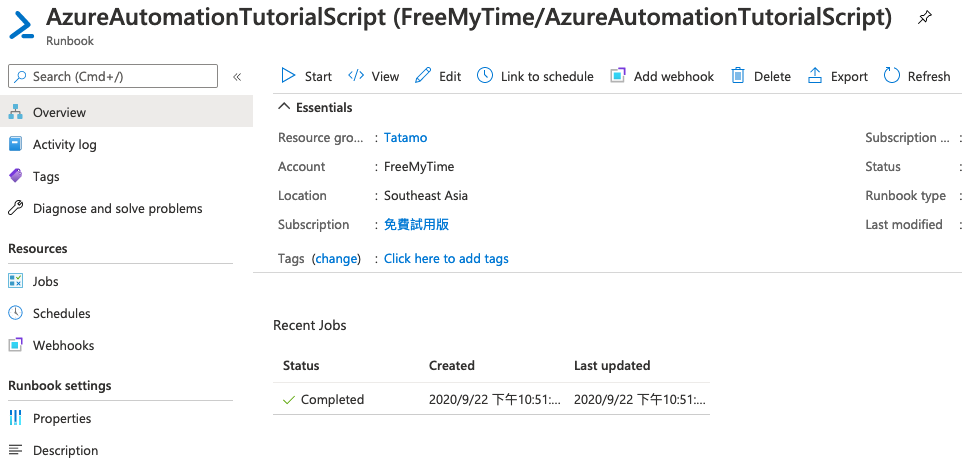Collapse the Essentials section chevron

tap(283, 107)
